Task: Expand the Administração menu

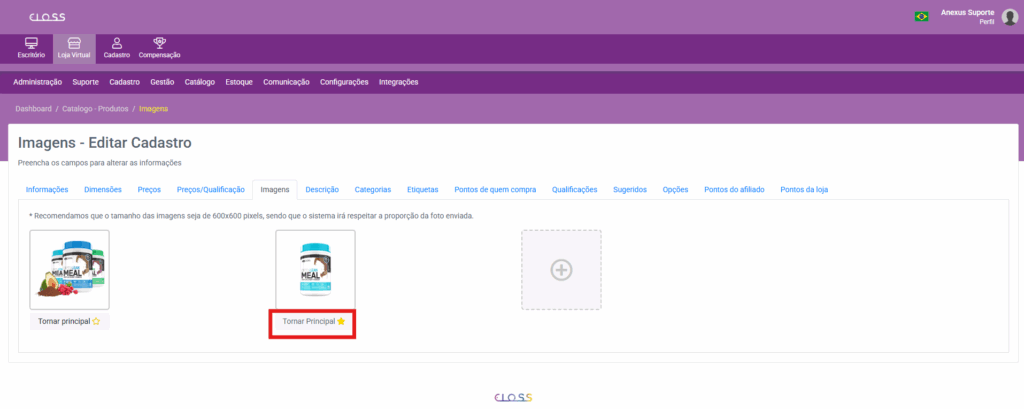Action: [x=38, y=82]
